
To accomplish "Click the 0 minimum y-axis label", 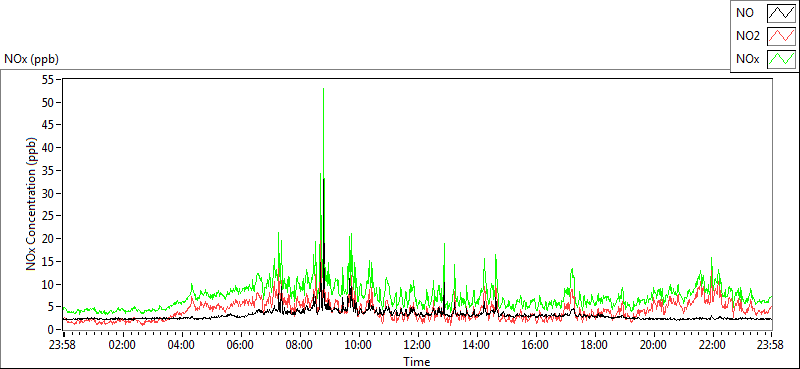I will tap(52, 329).
